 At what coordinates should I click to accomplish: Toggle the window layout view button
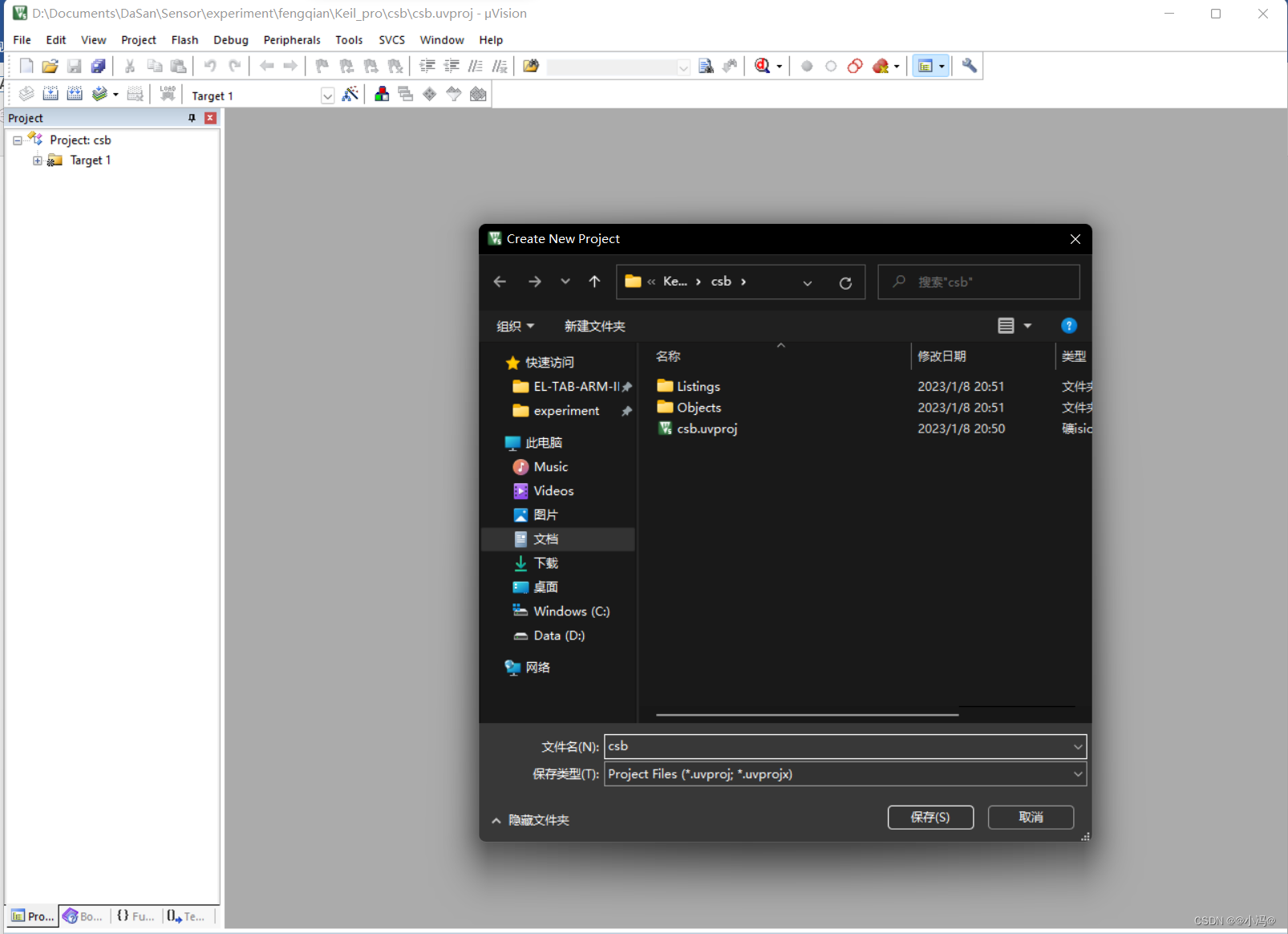[925, 66]
